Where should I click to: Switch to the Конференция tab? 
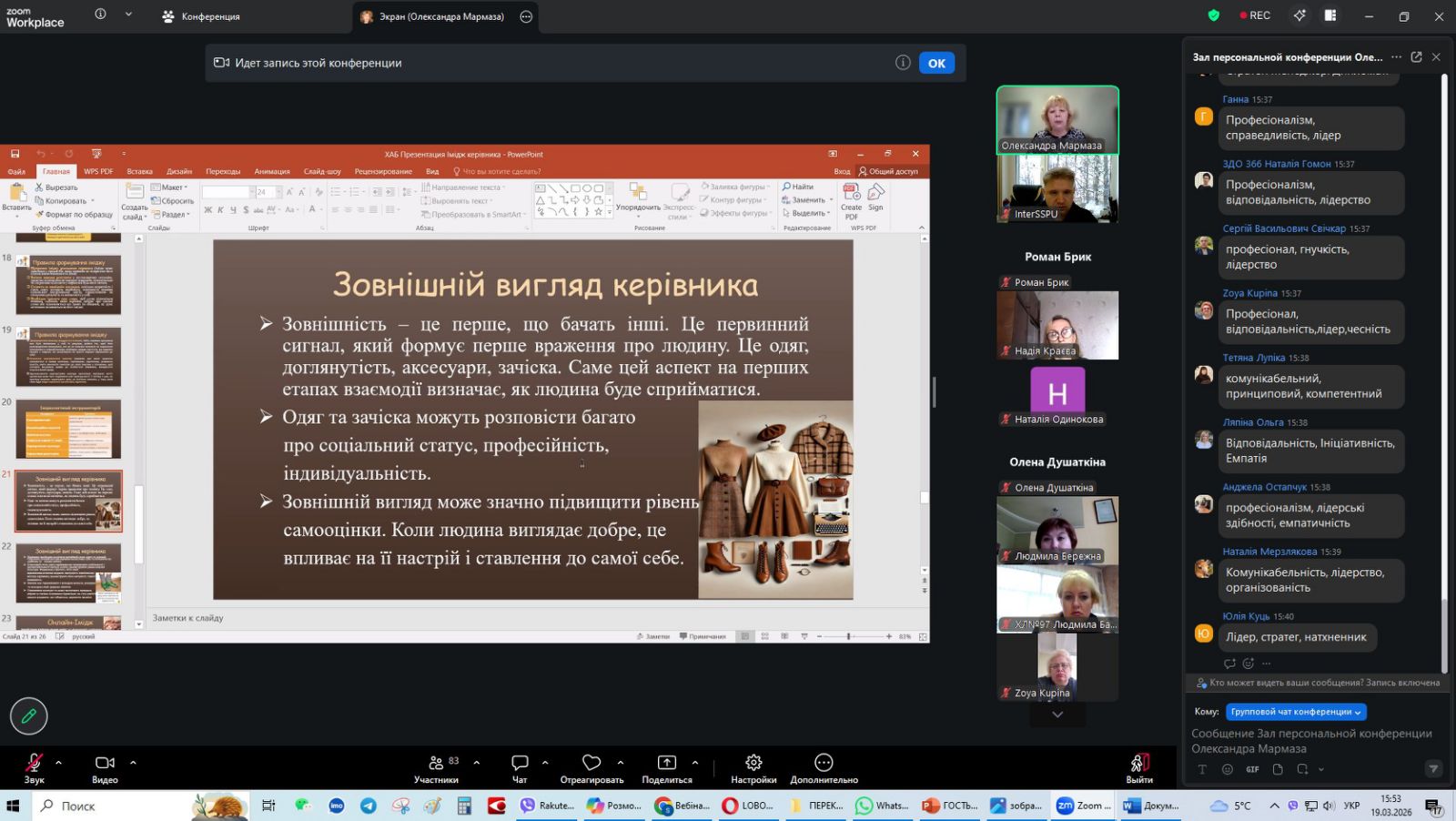pos(201,16)
